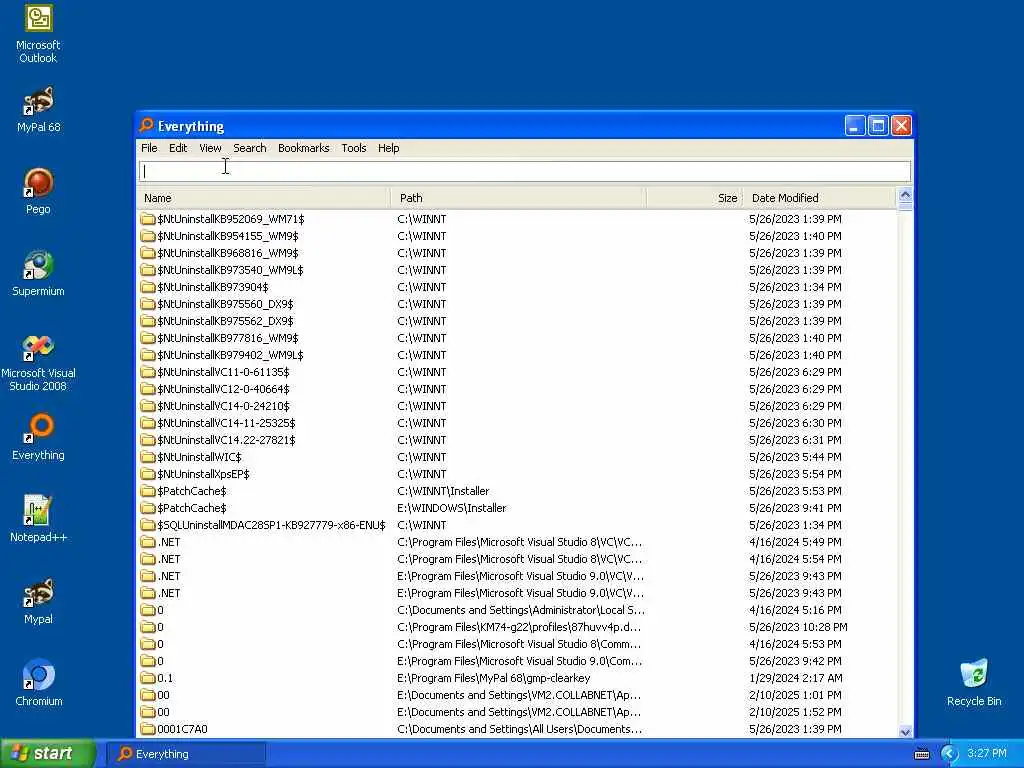
Task: Click the Start button
Action: (x=48, y=754)
